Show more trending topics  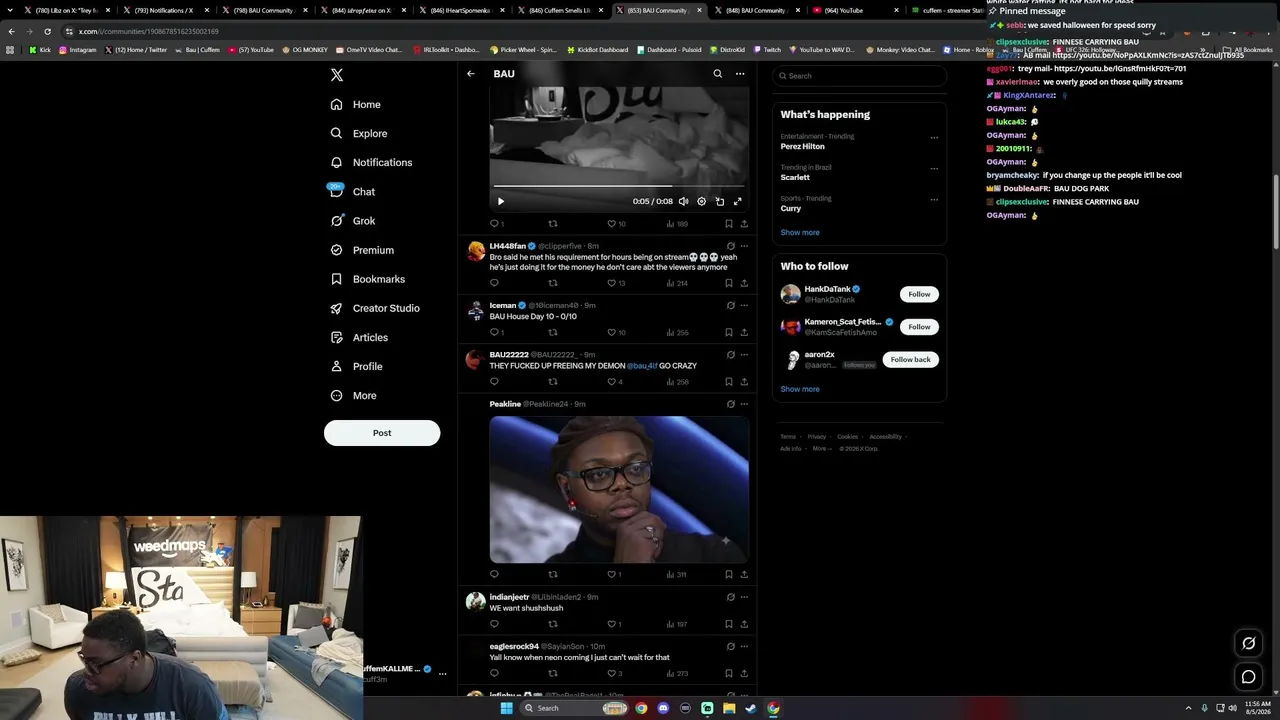800,232
